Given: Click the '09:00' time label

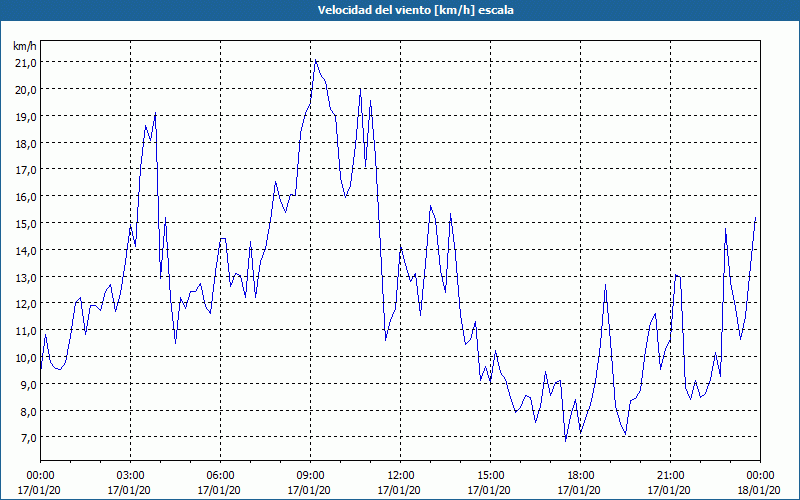Looking at the screenshot, I should pos(310,476).
